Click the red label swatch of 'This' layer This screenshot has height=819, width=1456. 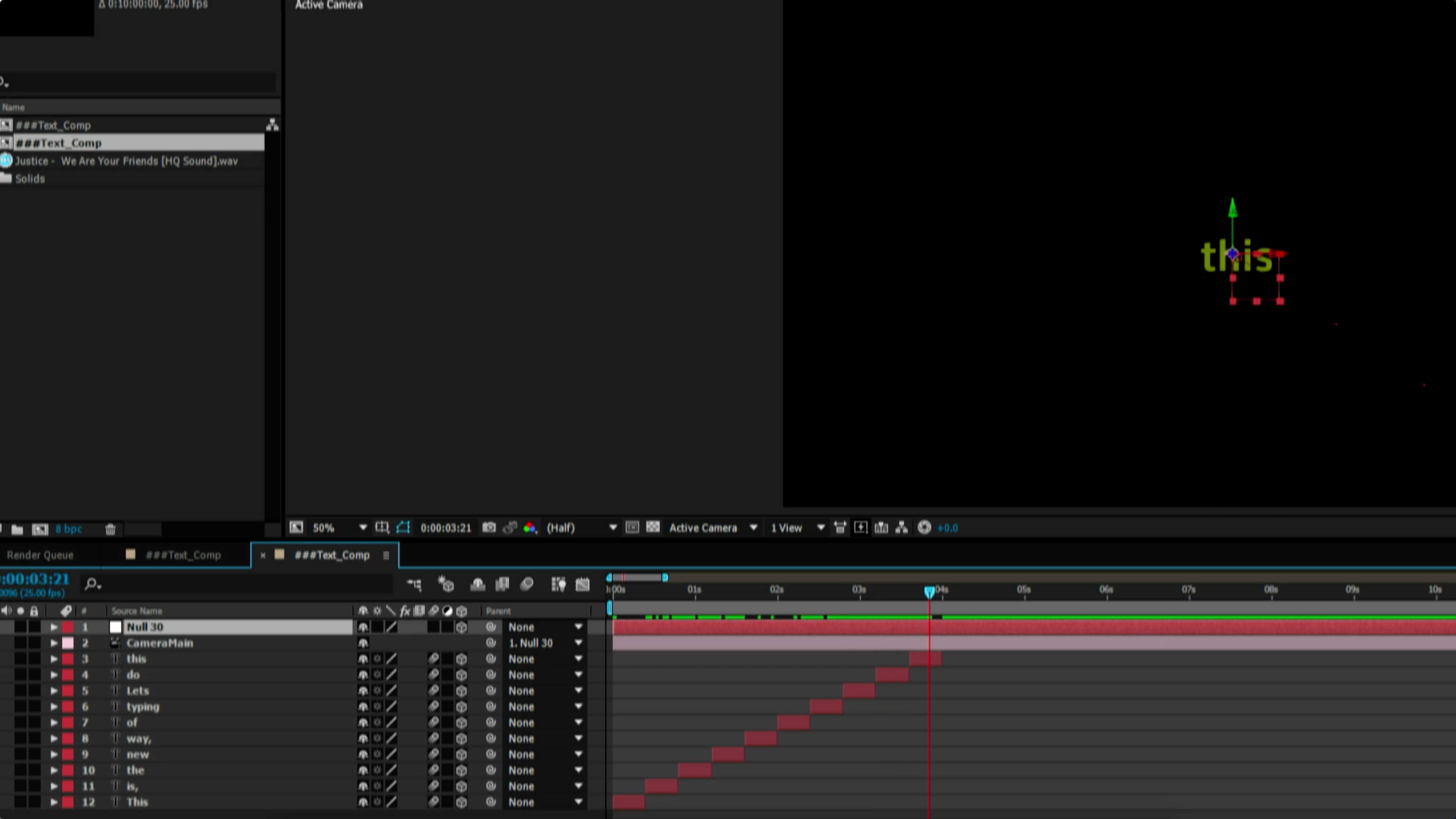(68, 802)
